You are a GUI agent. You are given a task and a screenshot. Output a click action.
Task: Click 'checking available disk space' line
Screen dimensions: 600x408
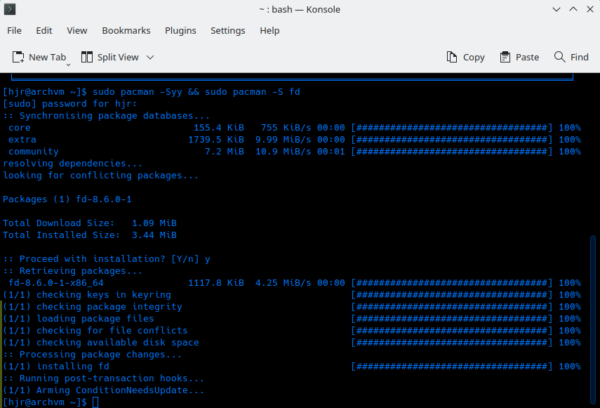tap(101, 343)
